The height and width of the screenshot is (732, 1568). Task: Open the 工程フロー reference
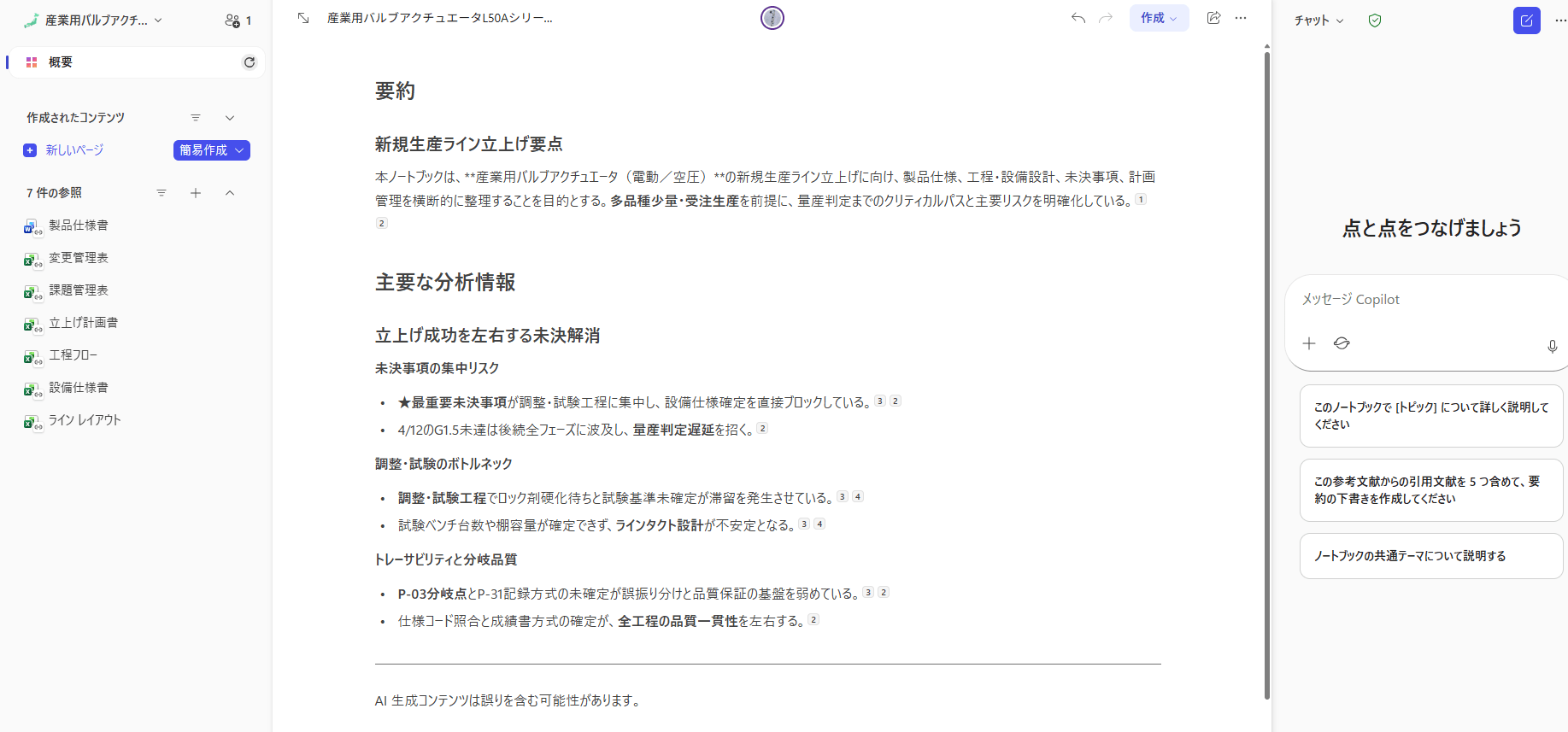click(73, 355)
